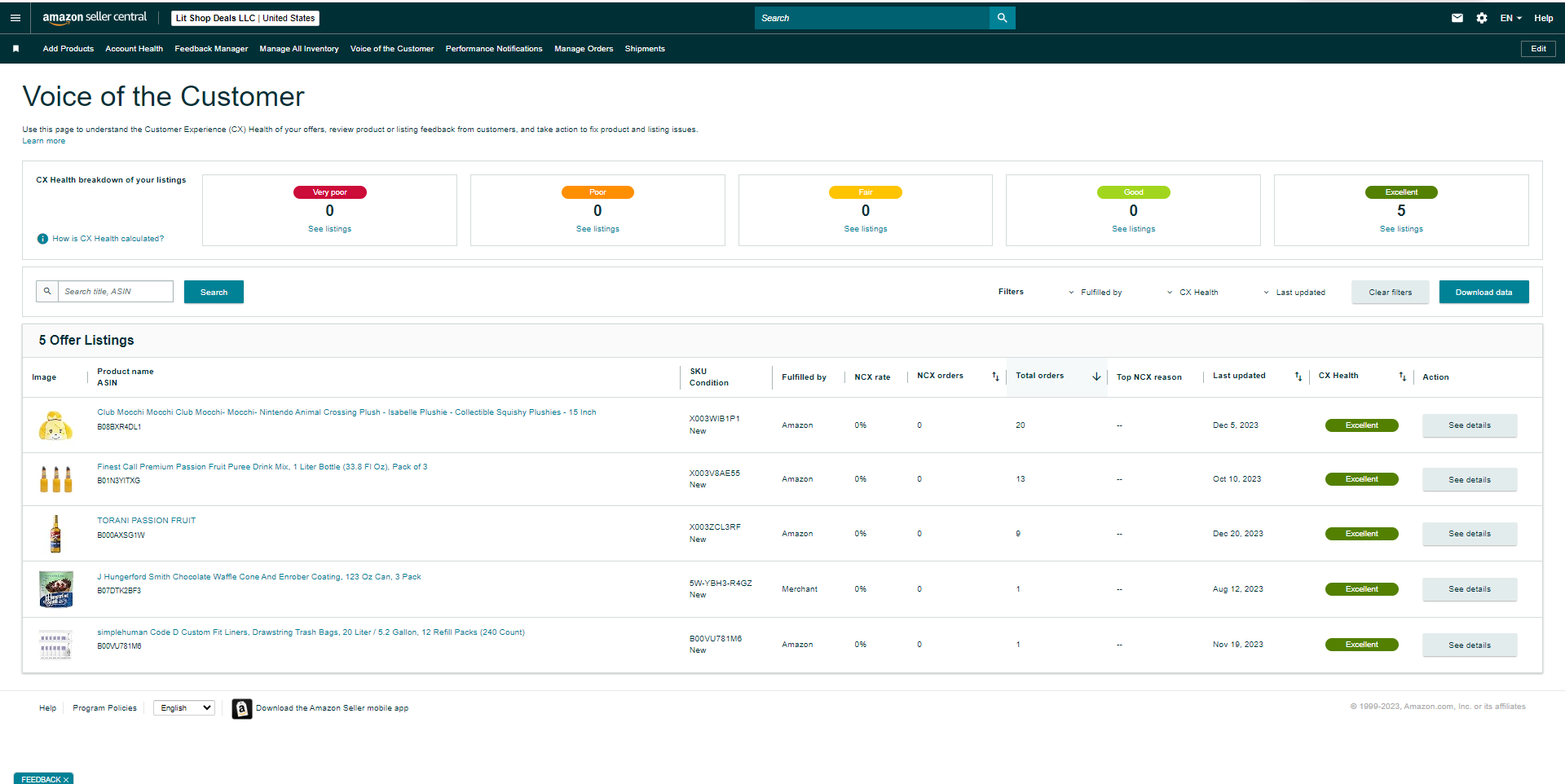Image resolution: width=1565 pixels, height=784 pixels.
Task: See listings under Very poor
Action: click(329, 229)
